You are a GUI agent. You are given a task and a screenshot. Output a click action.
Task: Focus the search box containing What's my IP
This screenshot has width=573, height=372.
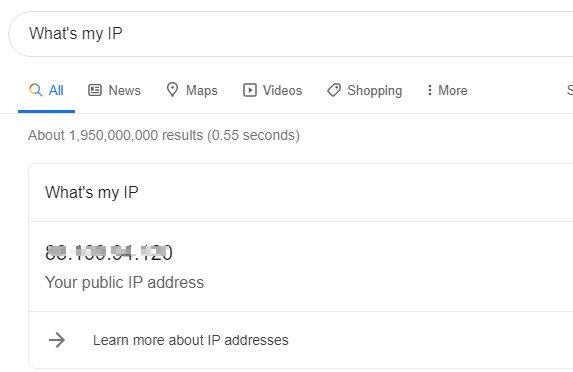pyautogui.click(x=291, y=34)
